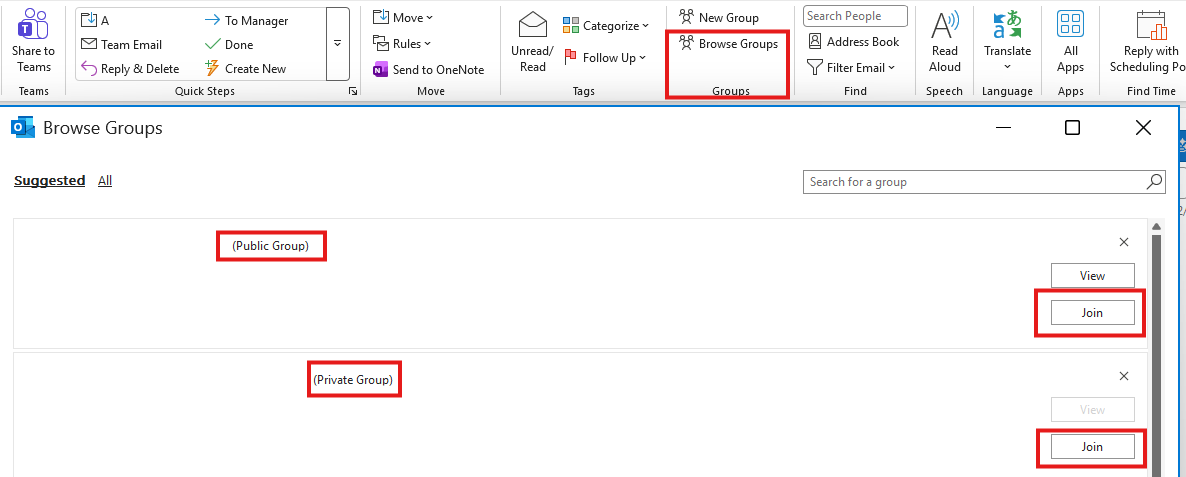Click Browse Groups in ribbon
Screen dimensions: 1186x477
click(x=728, y=44)
